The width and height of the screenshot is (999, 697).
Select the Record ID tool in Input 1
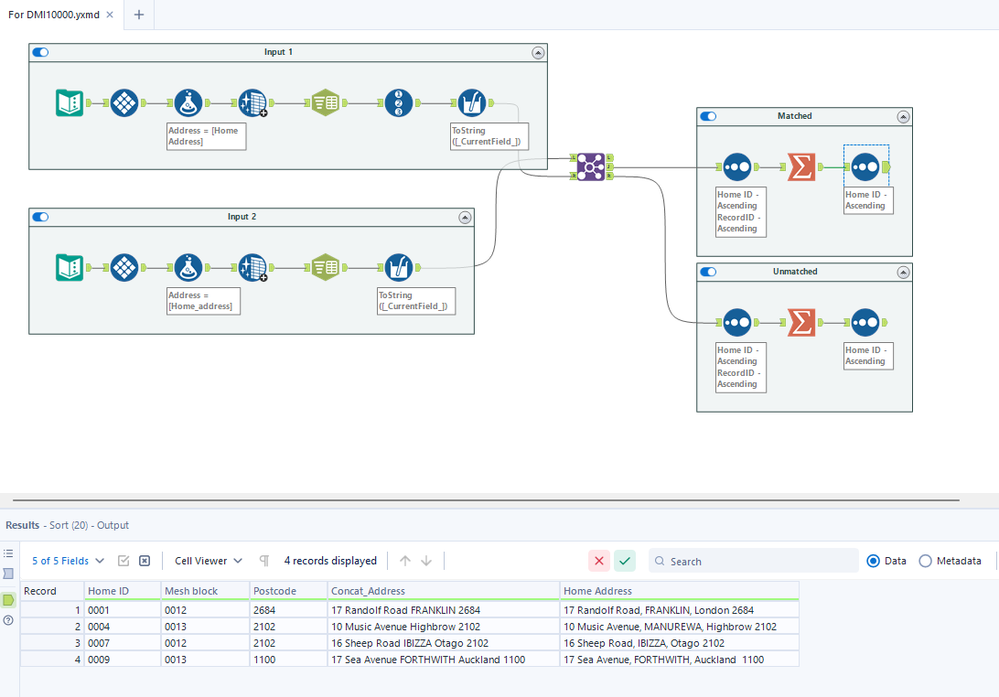click(399, 103)
